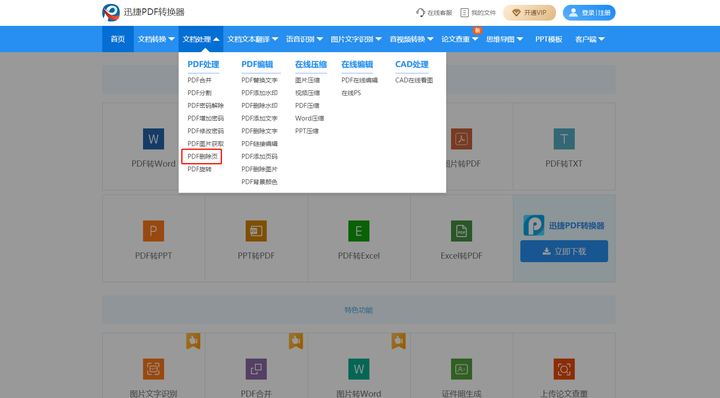This screenshot has width=720, height=398.
Task: Choose PDF修改密码 from the menu
Action: [x=205, y=131]
